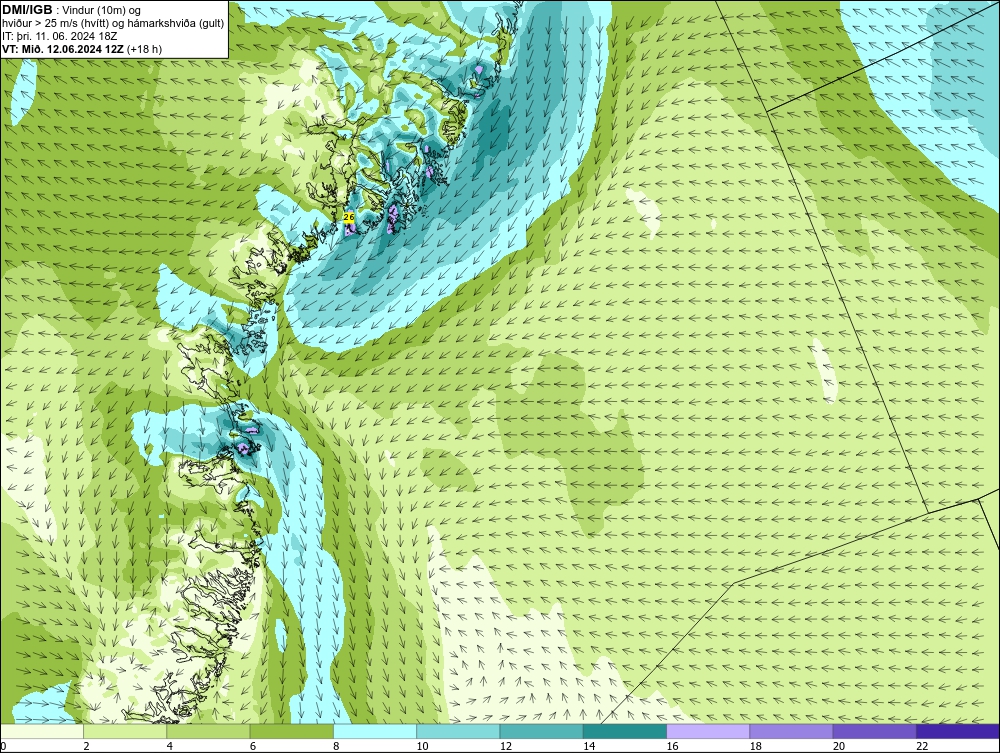Click the 'hviður > 25 m/s' legend line
This screenshot has width=1000, height=753.
(113, 24)
